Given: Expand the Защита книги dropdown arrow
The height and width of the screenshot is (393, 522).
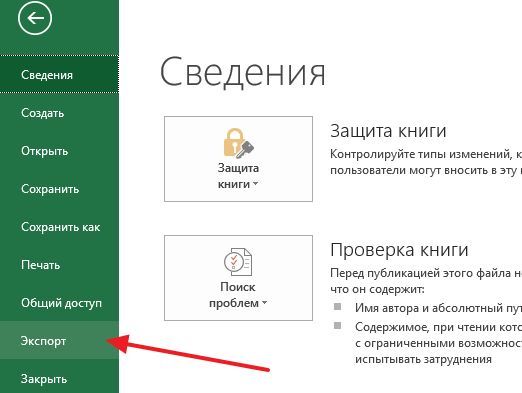Looking at the screenshot, I should pos(256,184).
